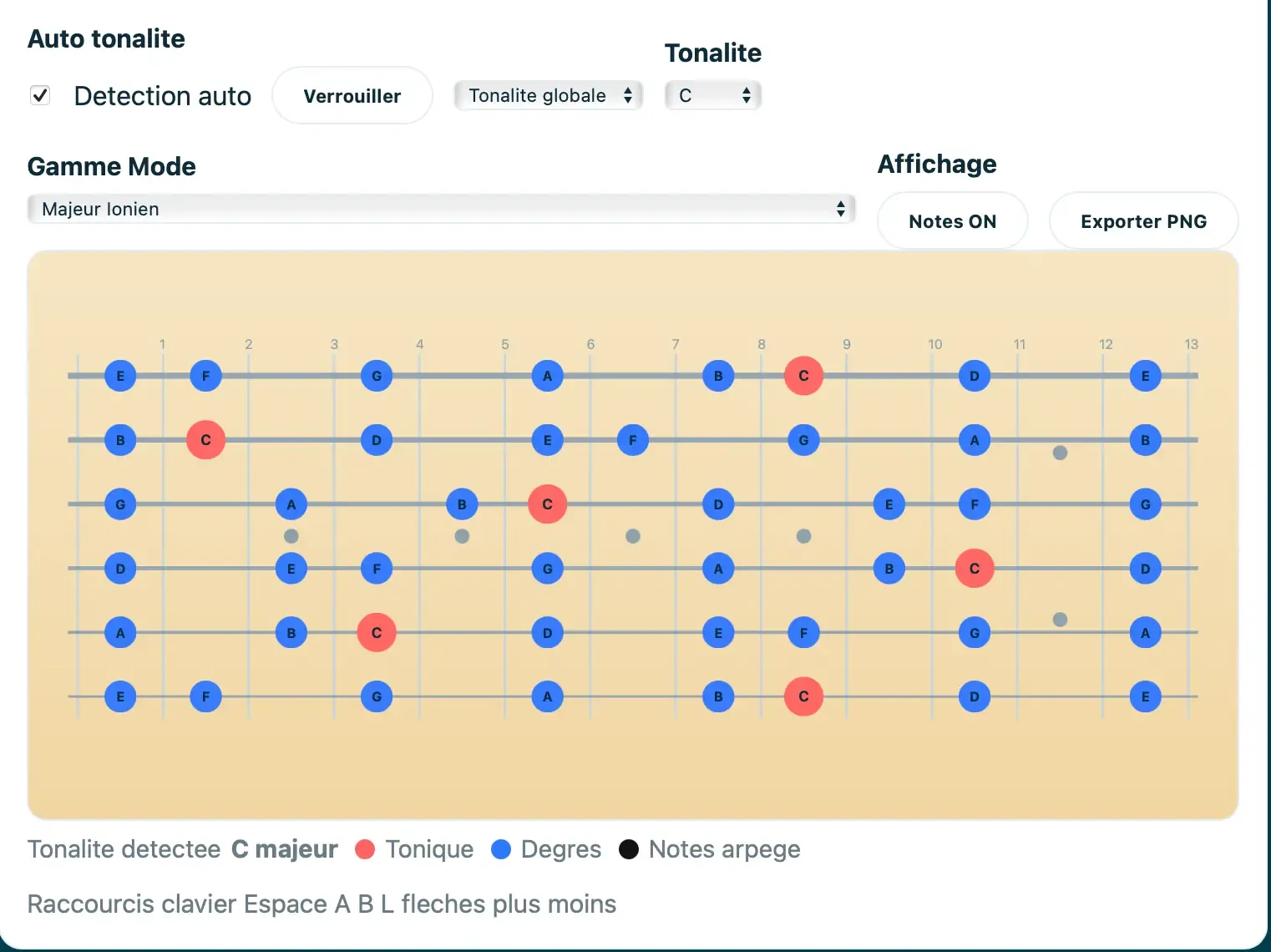The image size is (1271, 952).
Task: Select the Auto tonalite section title
Action: tap(106, 38)
